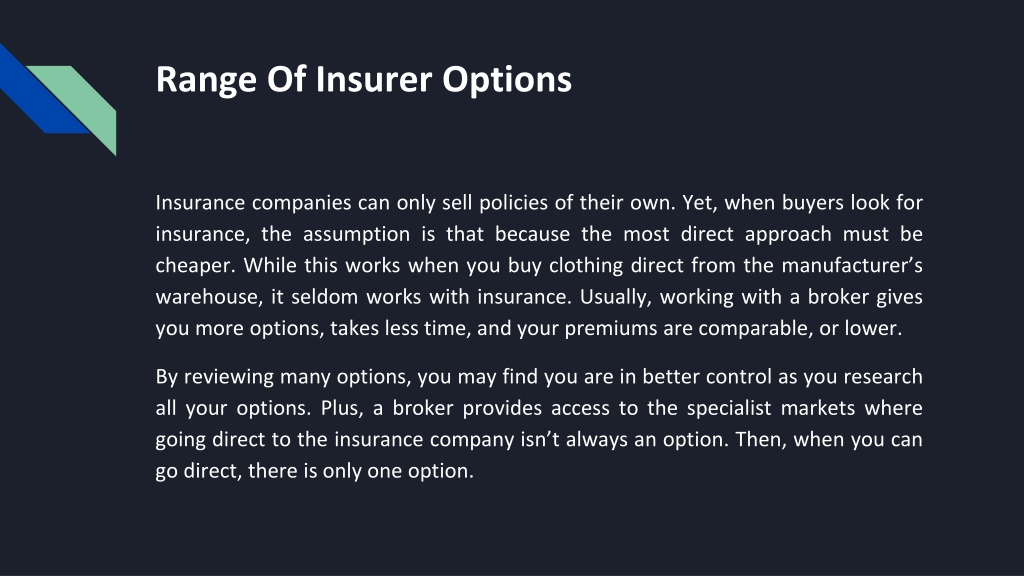The width and height of the screenshot is (1024, 576).
Task: Click the word "cheaper" in the first paragraph
Action: coord(195,266)
